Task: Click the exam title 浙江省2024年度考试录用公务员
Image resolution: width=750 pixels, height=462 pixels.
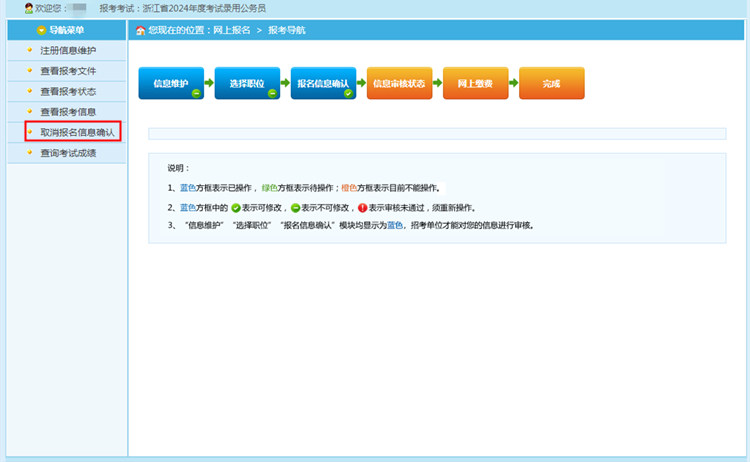Action: [204, 8]
